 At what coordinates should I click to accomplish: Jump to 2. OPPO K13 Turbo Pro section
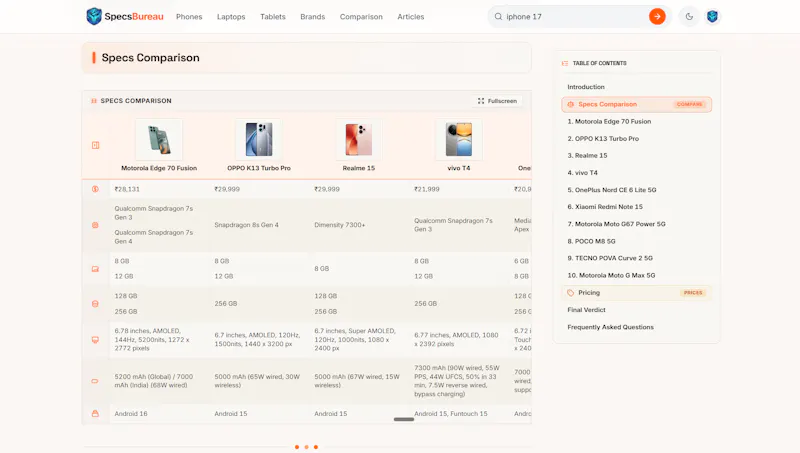click(x=603, y=139)
